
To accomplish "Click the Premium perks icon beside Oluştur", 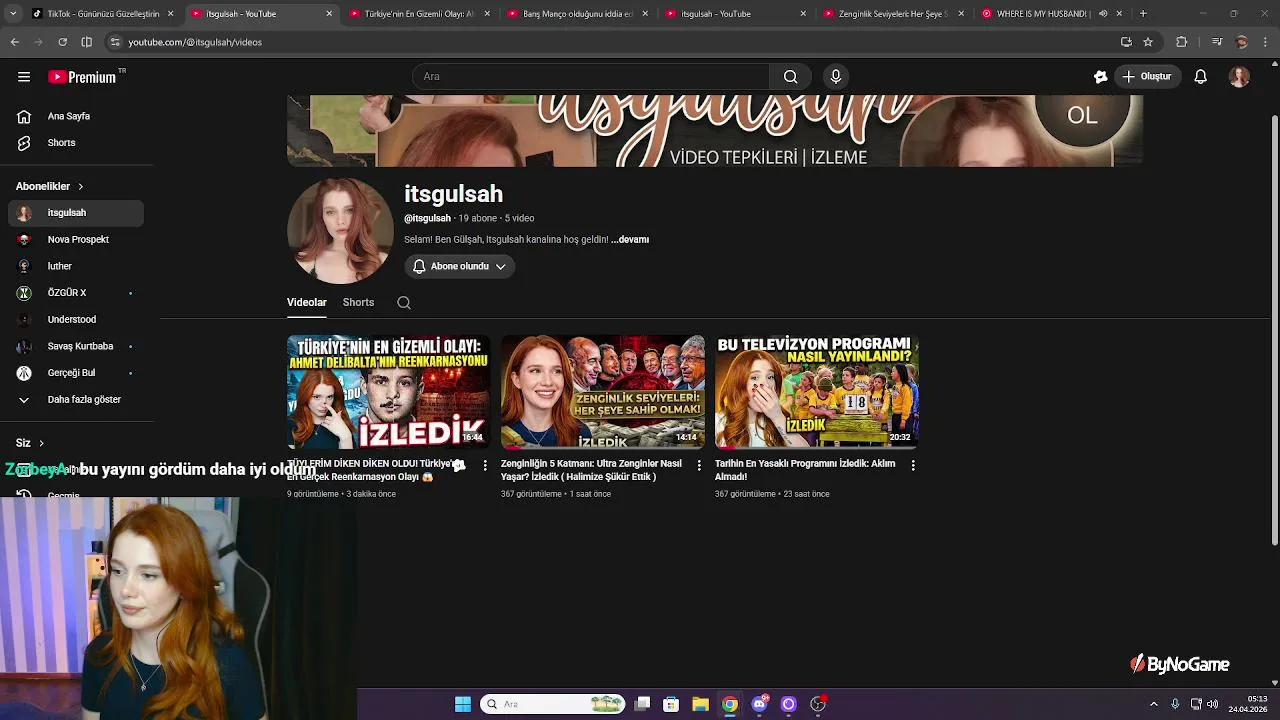I will point(1100,77).
